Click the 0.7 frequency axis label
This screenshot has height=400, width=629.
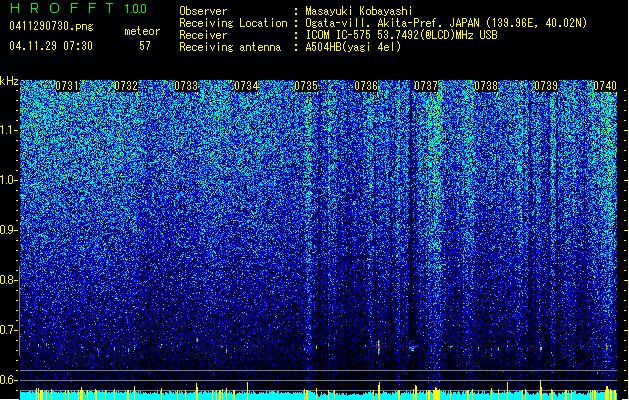[x=9, y=330]
